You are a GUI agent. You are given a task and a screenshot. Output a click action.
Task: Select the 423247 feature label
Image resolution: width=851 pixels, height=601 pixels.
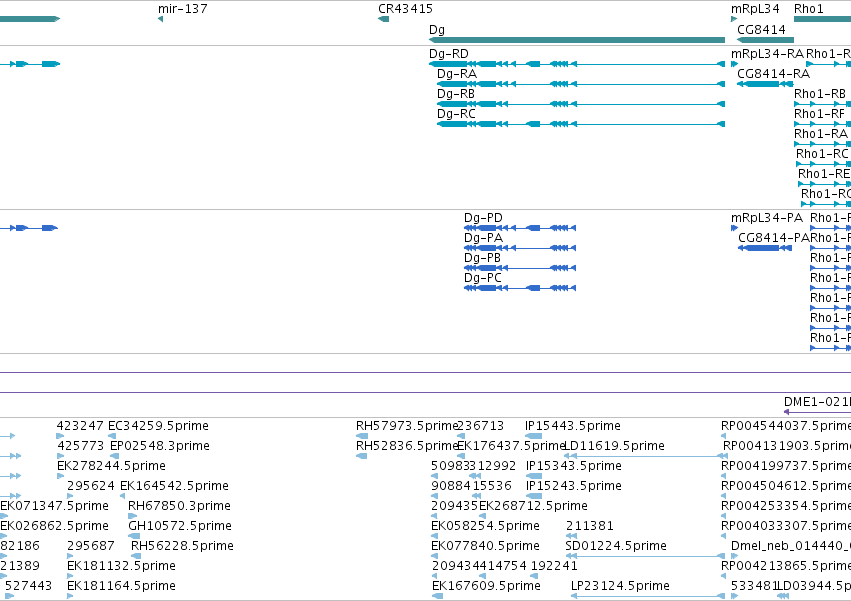tap(80, 426)
